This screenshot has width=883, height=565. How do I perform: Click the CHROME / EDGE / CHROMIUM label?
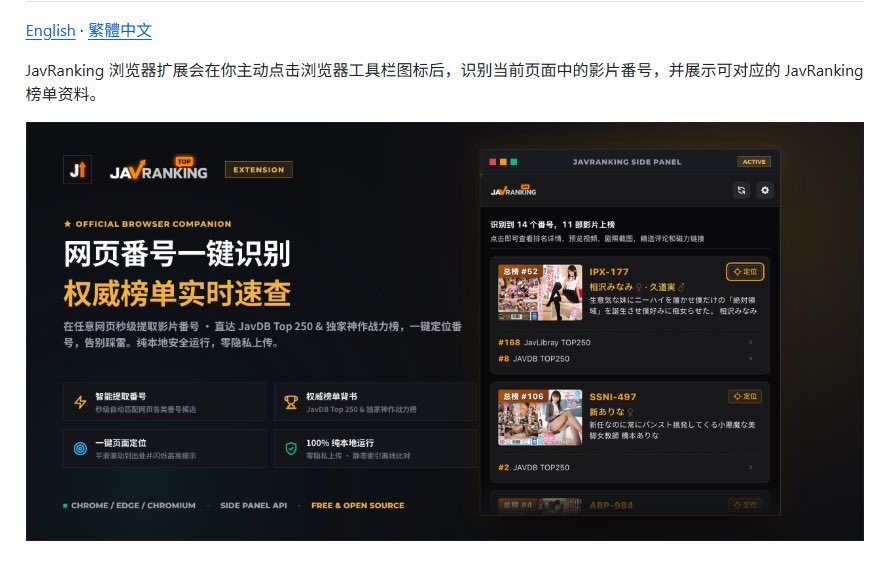click(x=133, y=505)
